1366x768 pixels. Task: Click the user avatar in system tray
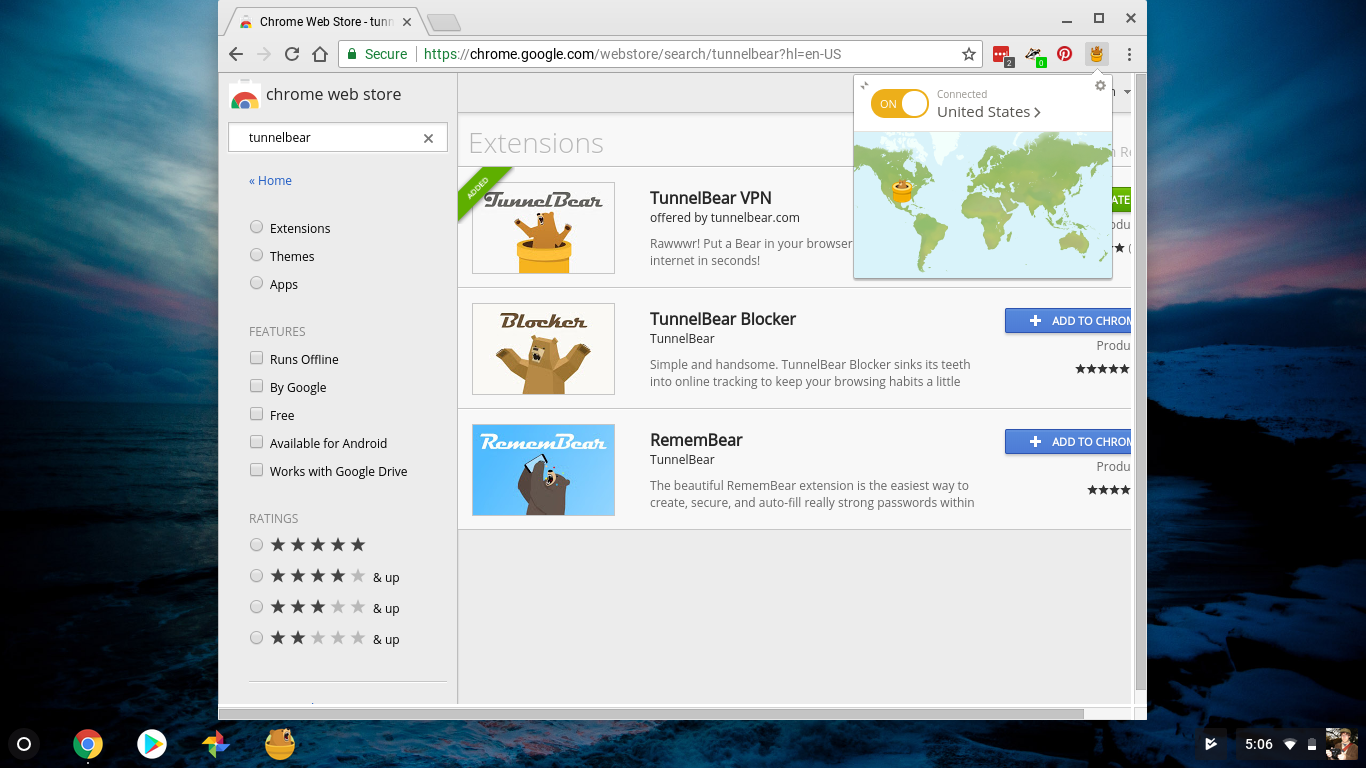pos(1340,744)
